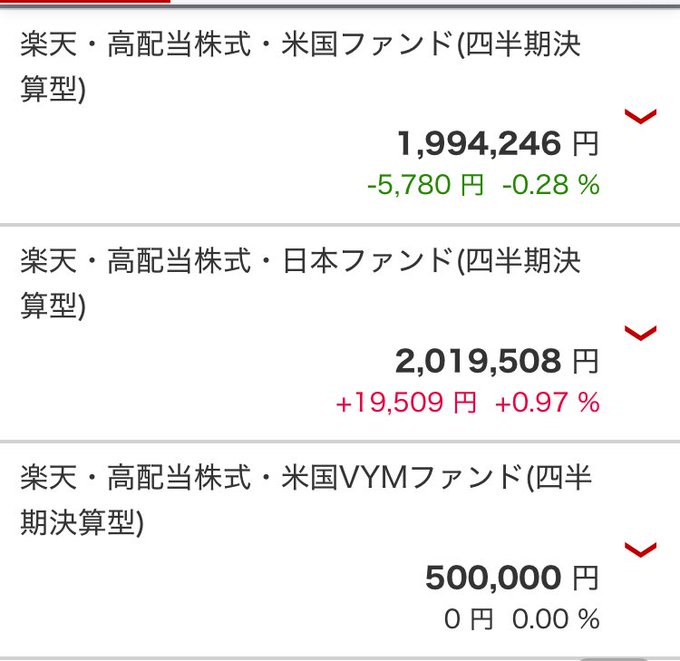
Task: Switch to the gray-underlined inactive tab area
Action: pyautogui.click(x=425, y=3)
